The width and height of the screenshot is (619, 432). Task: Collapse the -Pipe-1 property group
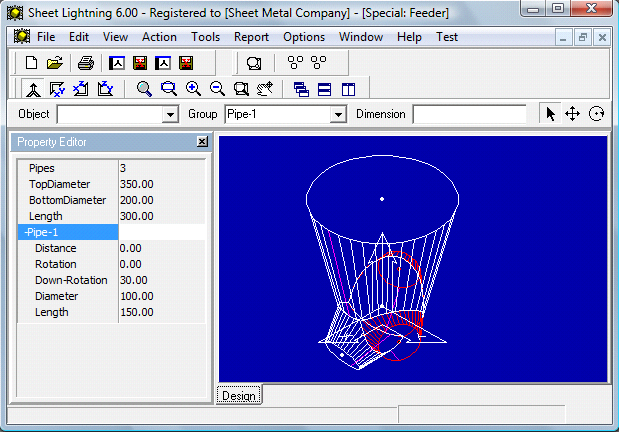[x=24, y=232]
